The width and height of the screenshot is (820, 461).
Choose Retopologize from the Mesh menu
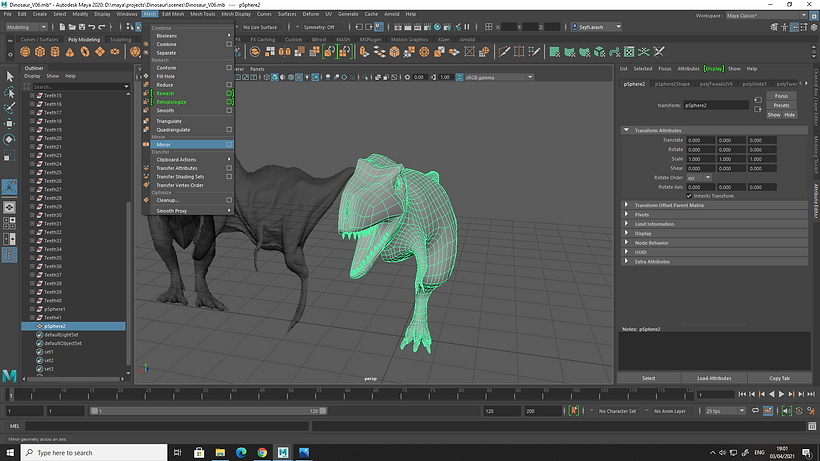(172, 102)
